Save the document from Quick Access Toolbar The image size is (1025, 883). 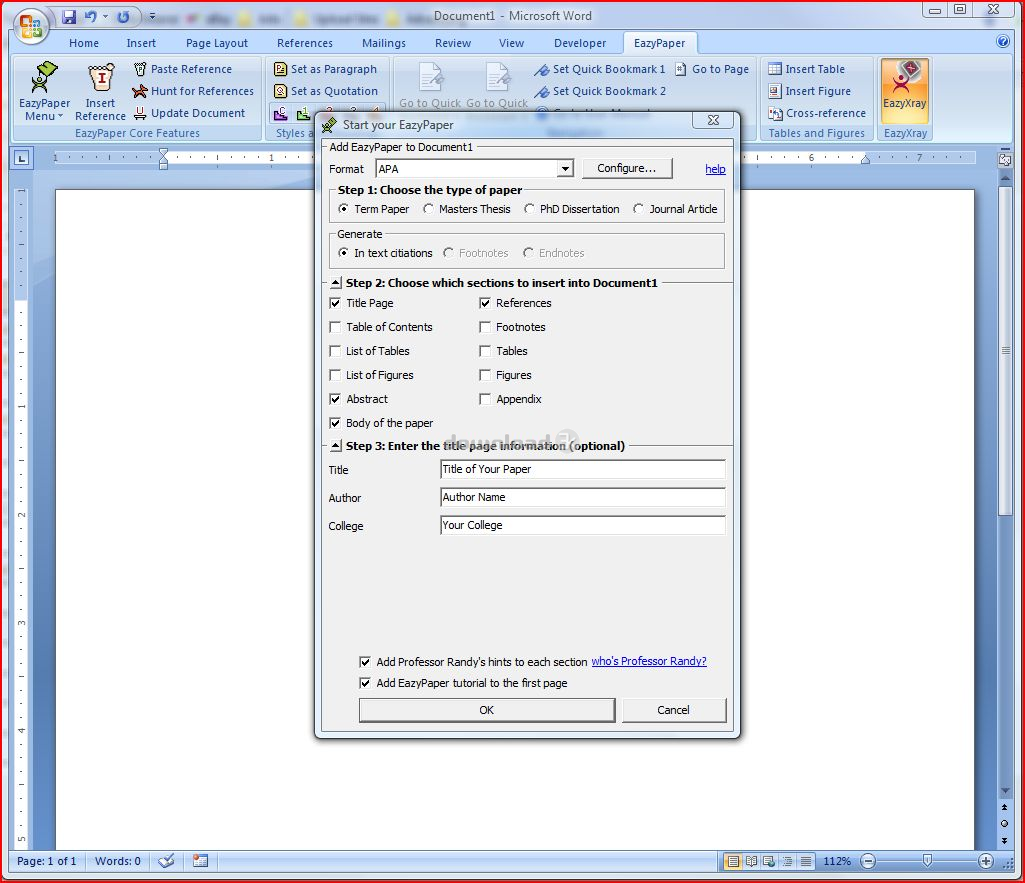point(69,17)
